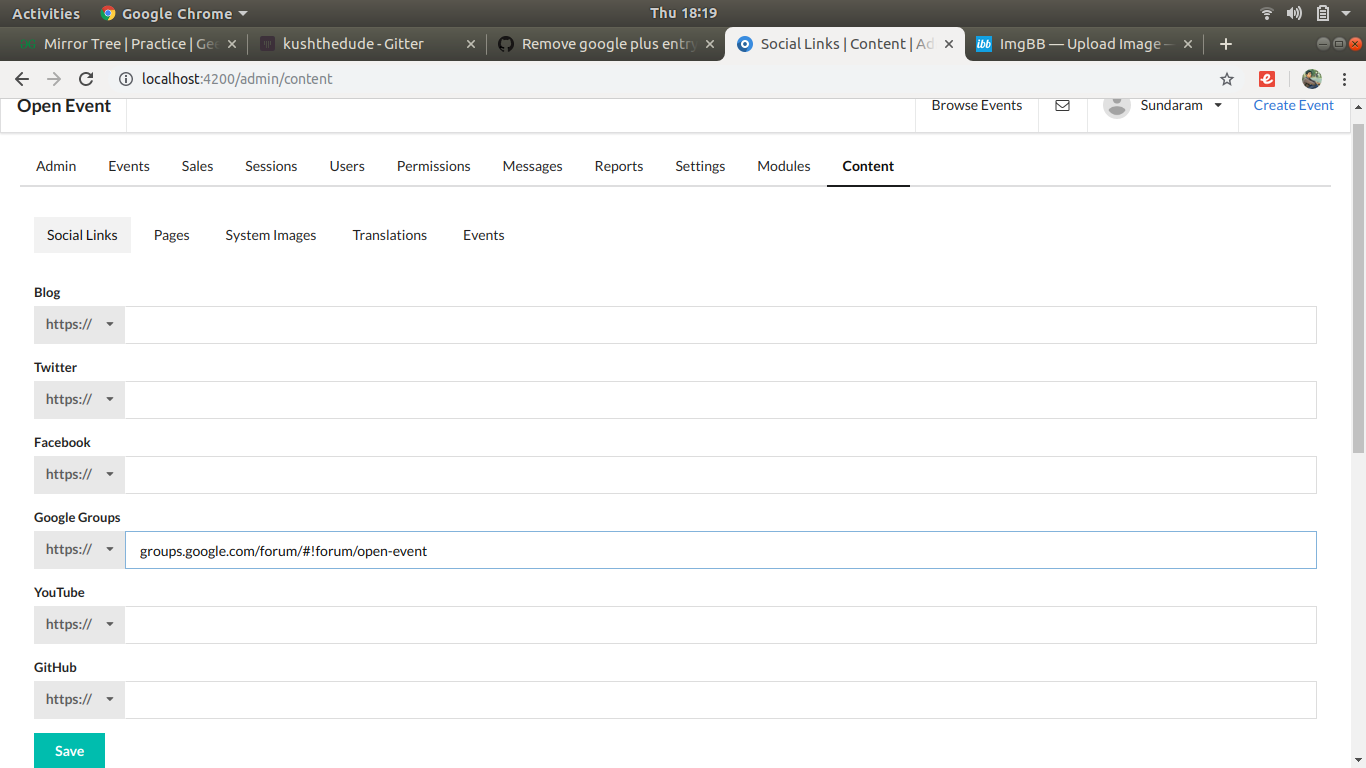Viewport: 1366px width, 768px height.
Task: Select the Social Links sub-tab
Action: (x=82, y=235)
